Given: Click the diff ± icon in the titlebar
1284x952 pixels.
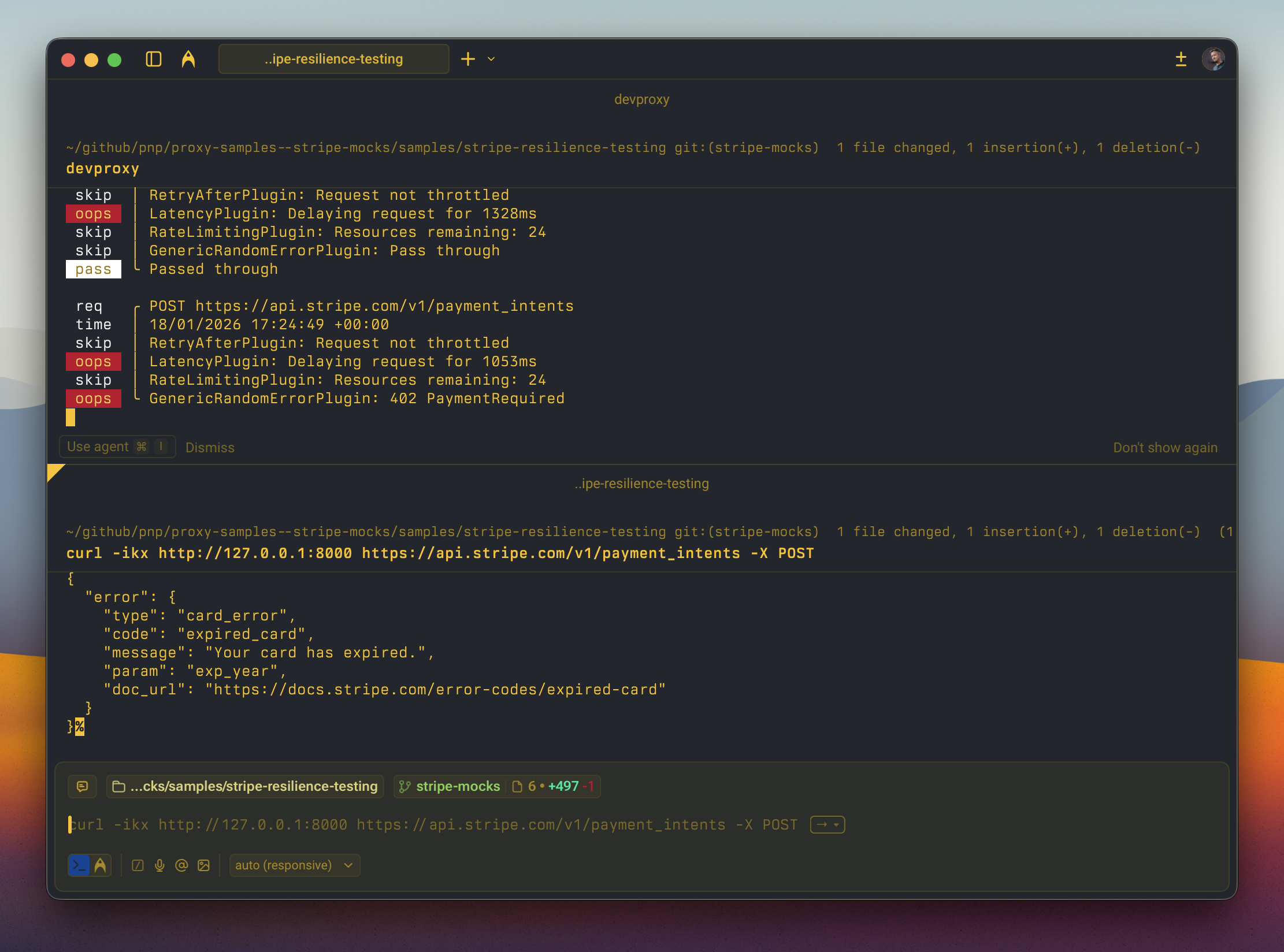Looking at the screenshot, I should click(x=1181, y=59).
